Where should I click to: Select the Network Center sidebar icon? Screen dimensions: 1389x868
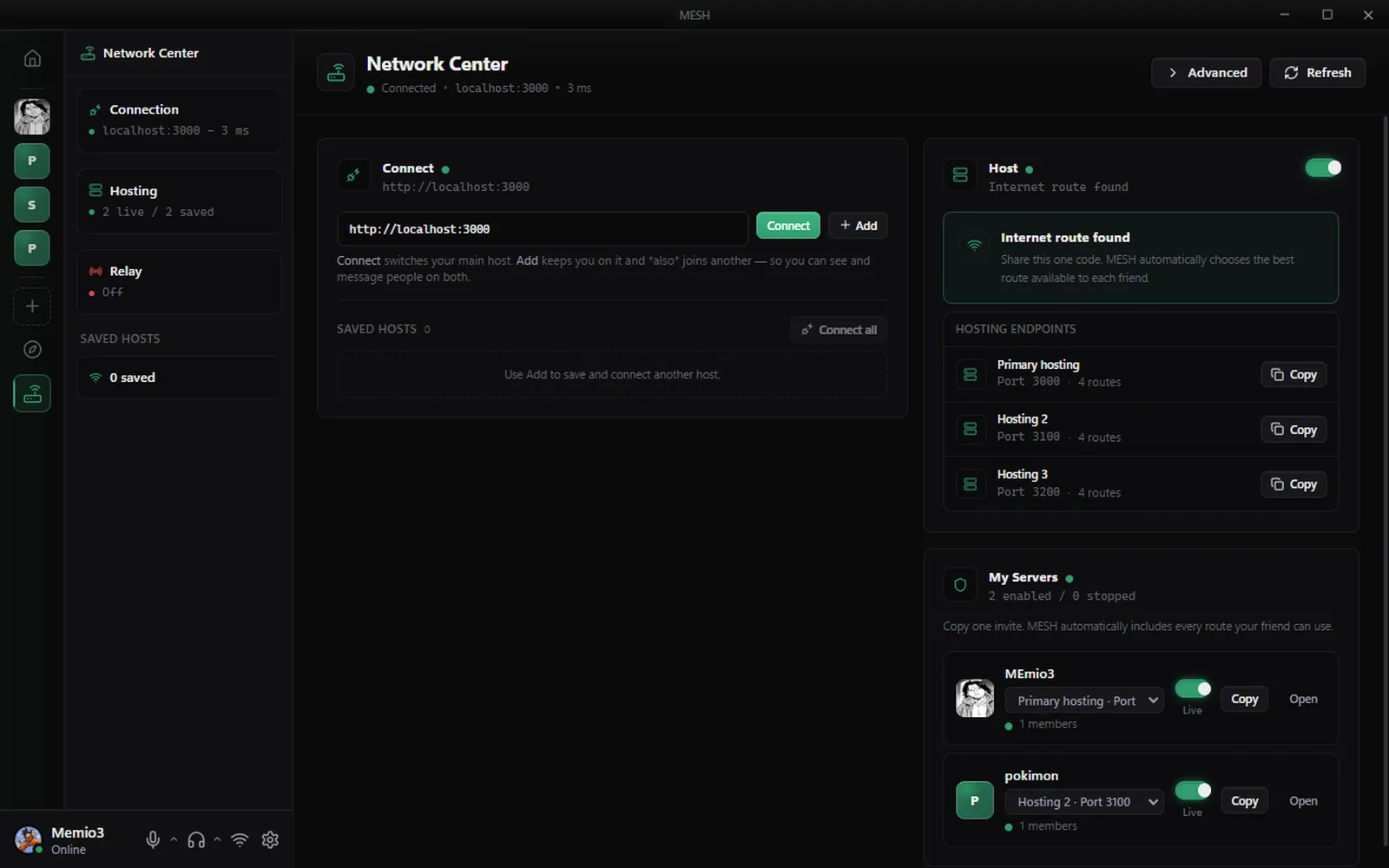tap(32, 393)
